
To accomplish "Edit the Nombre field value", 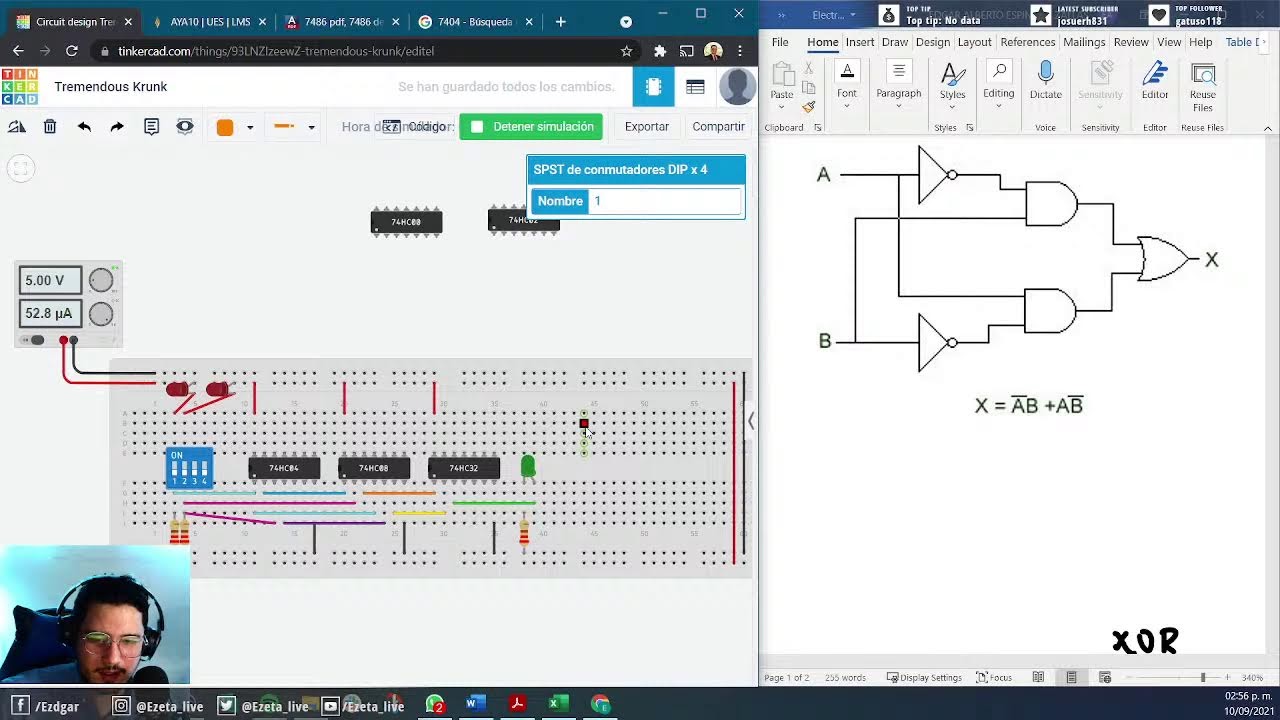I will (x=665, y=201).
